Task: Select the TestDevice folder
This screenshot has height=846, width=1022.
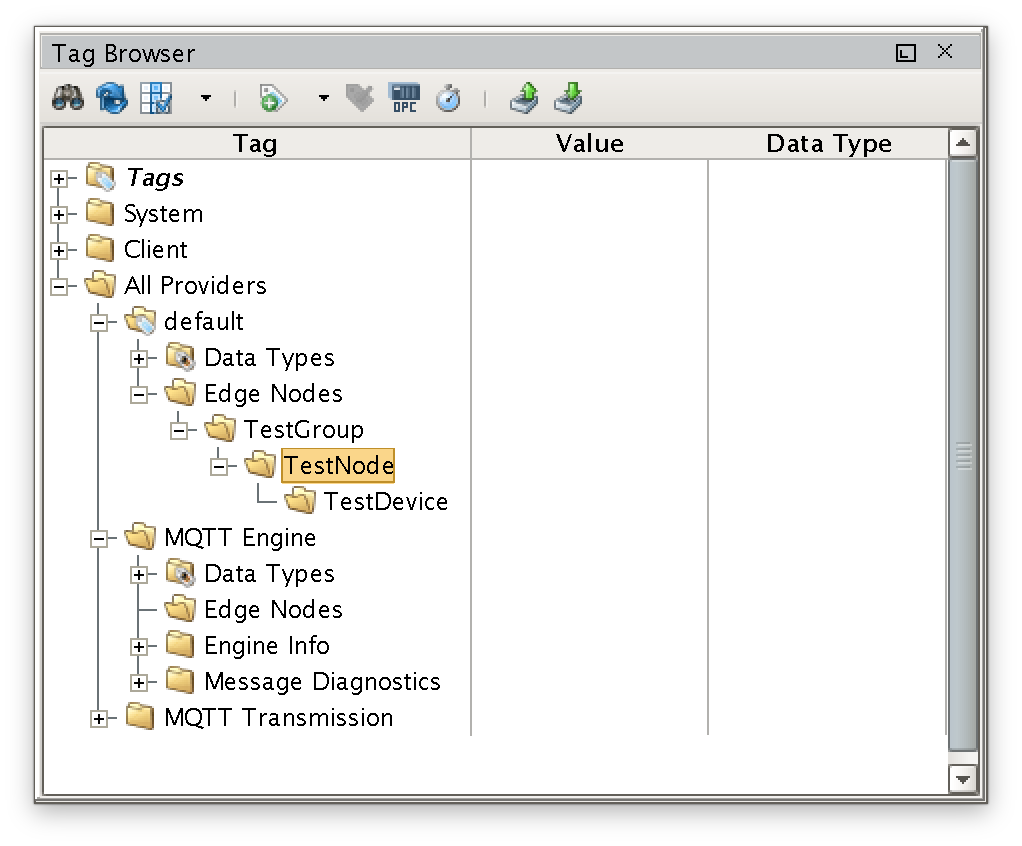Action: 385,501
